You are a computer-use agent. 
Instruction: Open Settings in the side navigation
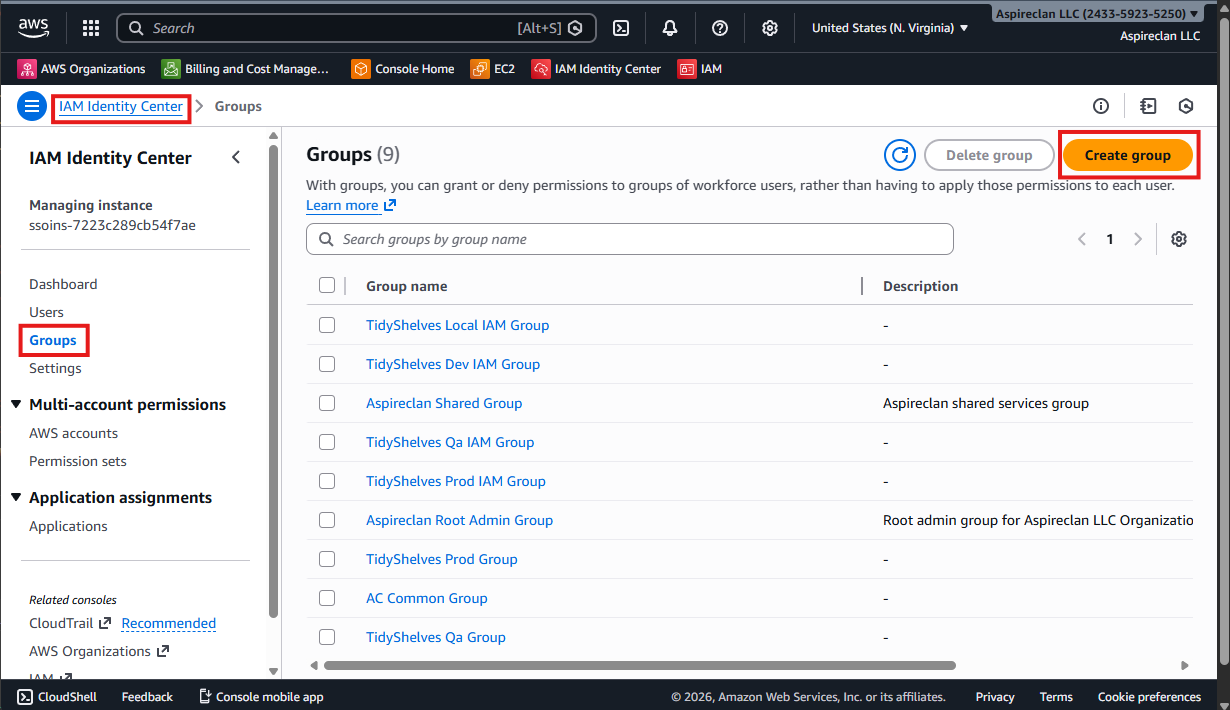click(55, 368)
